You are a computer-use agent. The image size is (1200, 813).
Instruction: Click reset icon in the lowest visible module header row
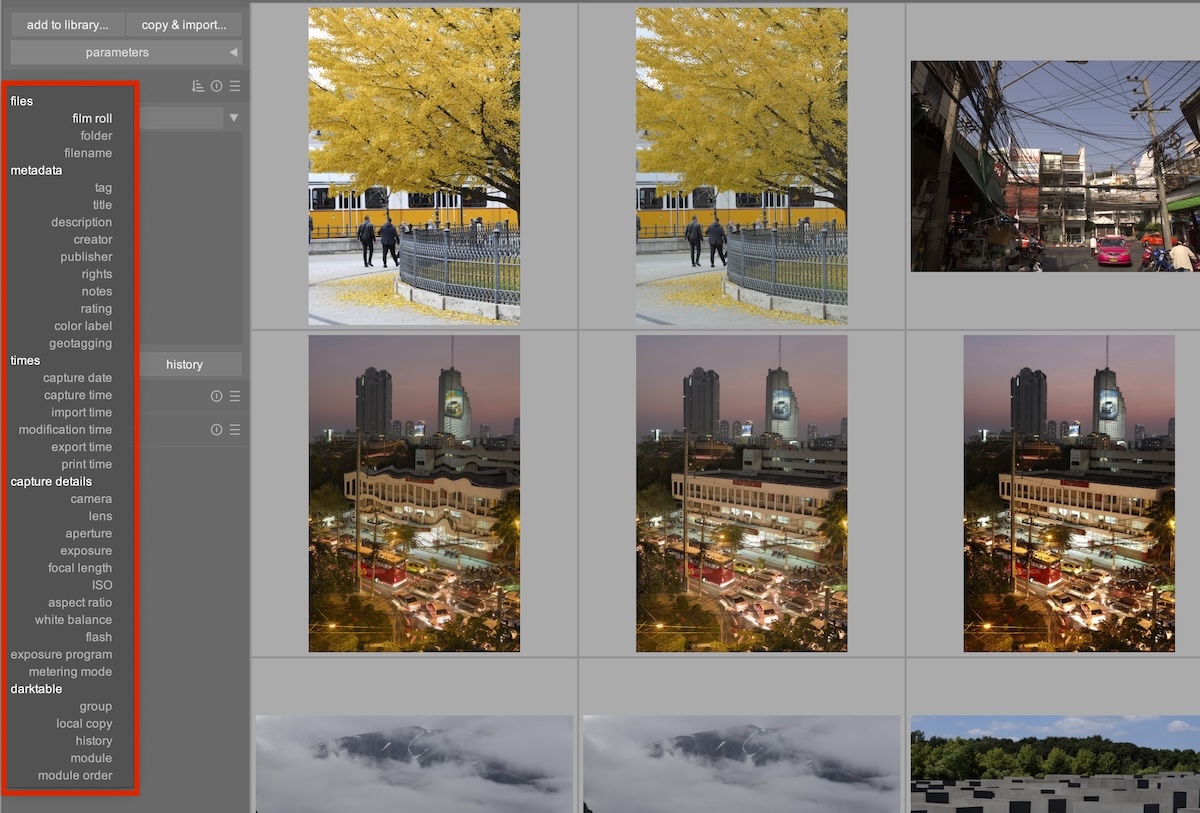click(x=216, y=430)
